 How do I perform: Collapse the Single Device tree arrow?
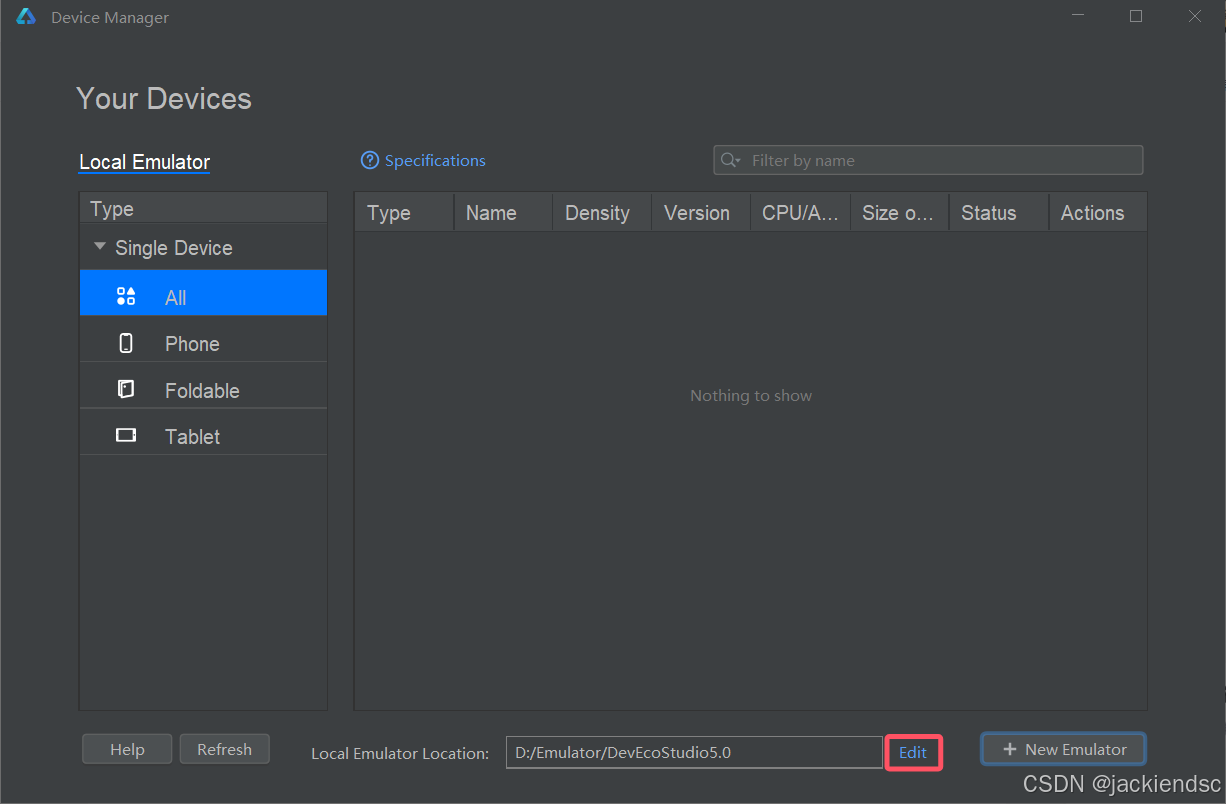coord(99,246)
